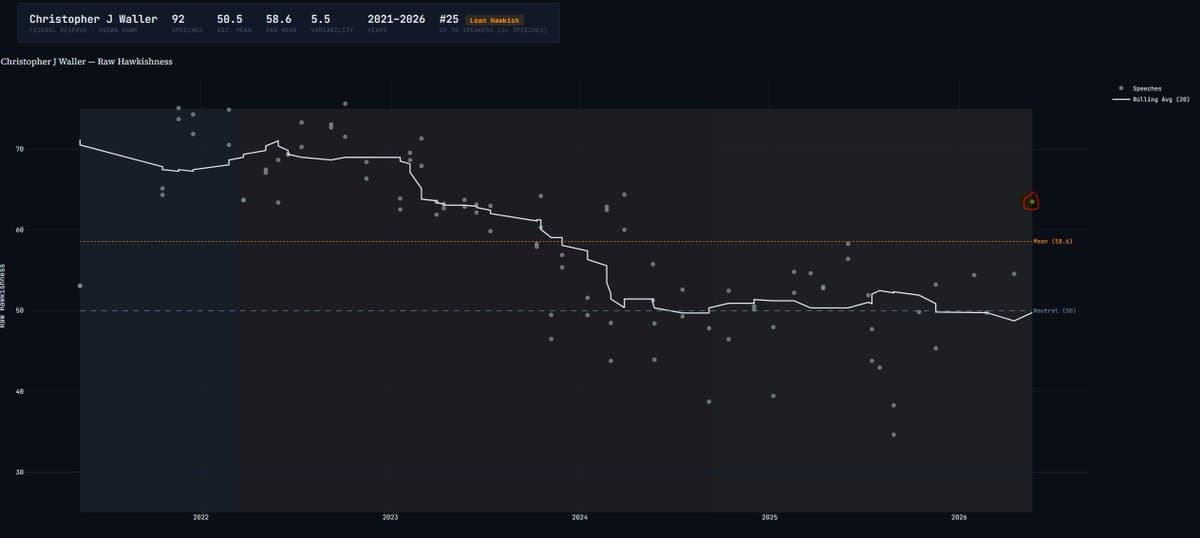Click the 2026 x-axis label

(959, 517)
